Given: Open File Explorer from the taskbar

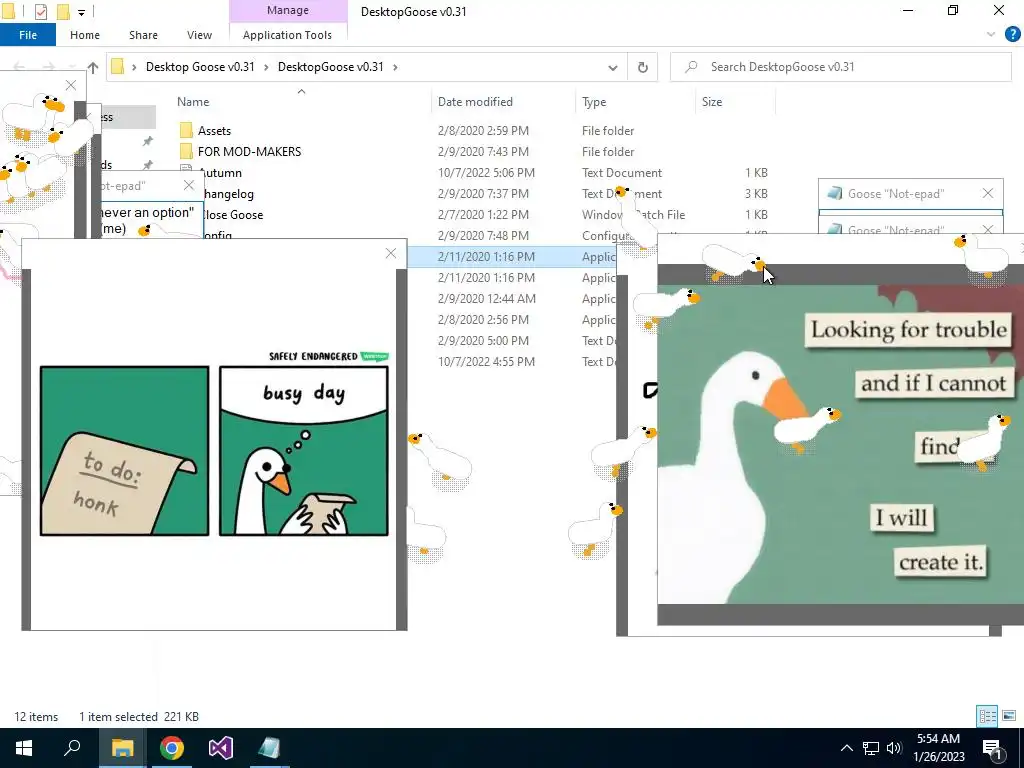Looking at the screenshot, I should (122, 748).
